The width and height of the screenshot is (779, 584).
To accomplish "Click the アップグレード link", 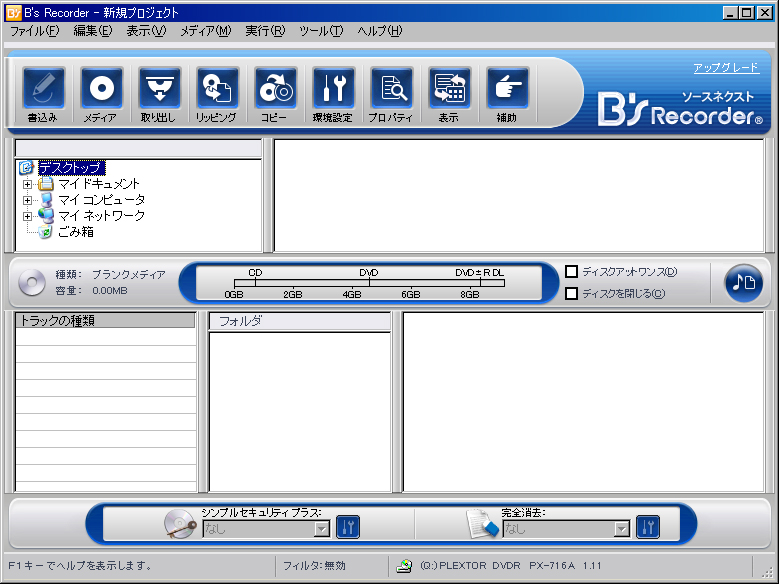I will [725, 68].
